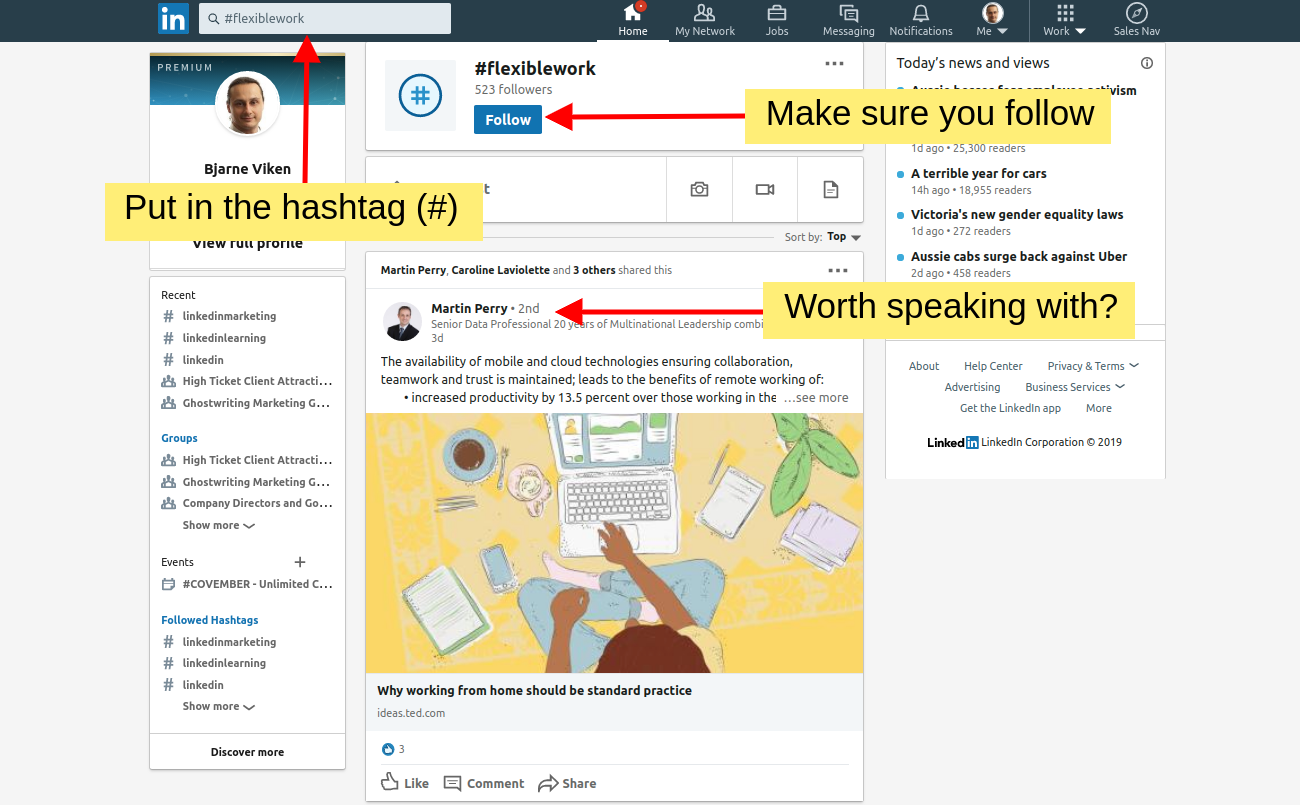Open the Help Center link
Image resolution: width=1300 pixels, height=805 pixels.
(x=993, y=366)
